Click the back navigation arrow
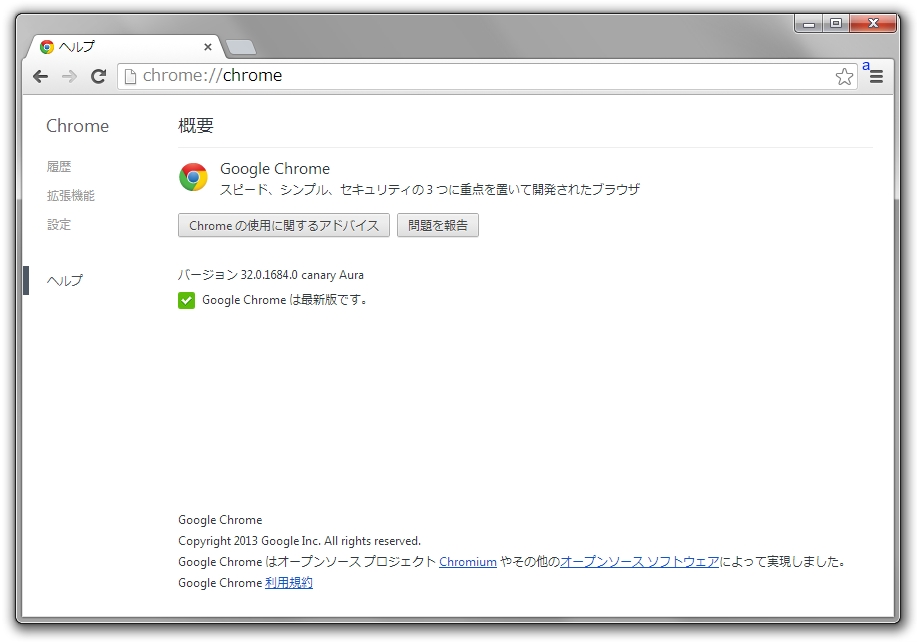This screenshot has width=917, height=642. tap(39, 76)
